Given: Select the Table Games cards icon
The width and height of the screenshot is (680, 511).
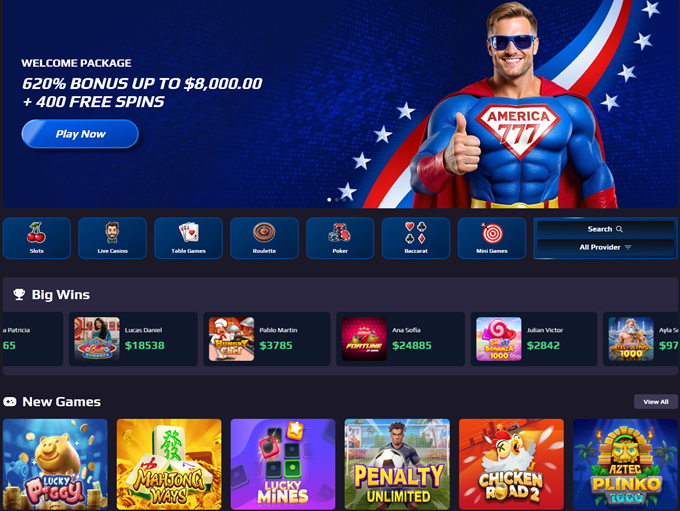Looking at the screenshot, I should pos(188,238).
